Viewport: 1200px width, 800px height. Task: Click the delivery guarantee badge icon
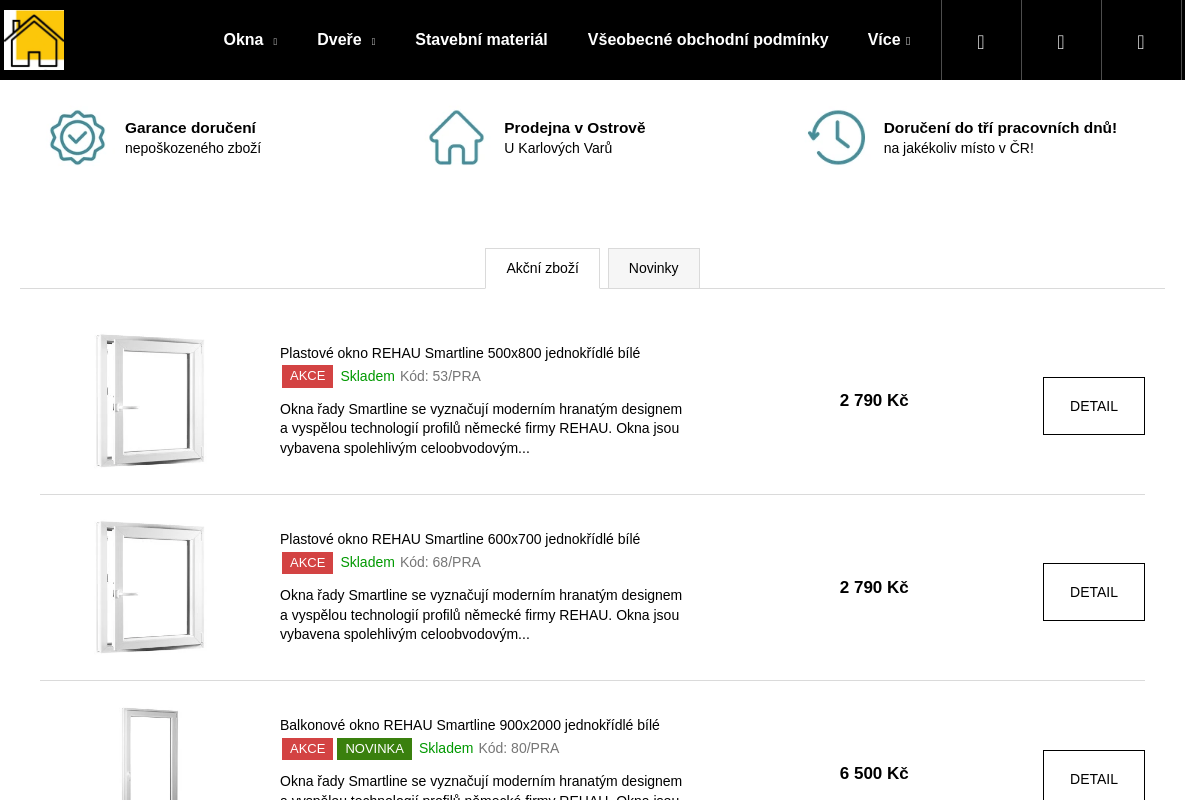pos(77,138)
